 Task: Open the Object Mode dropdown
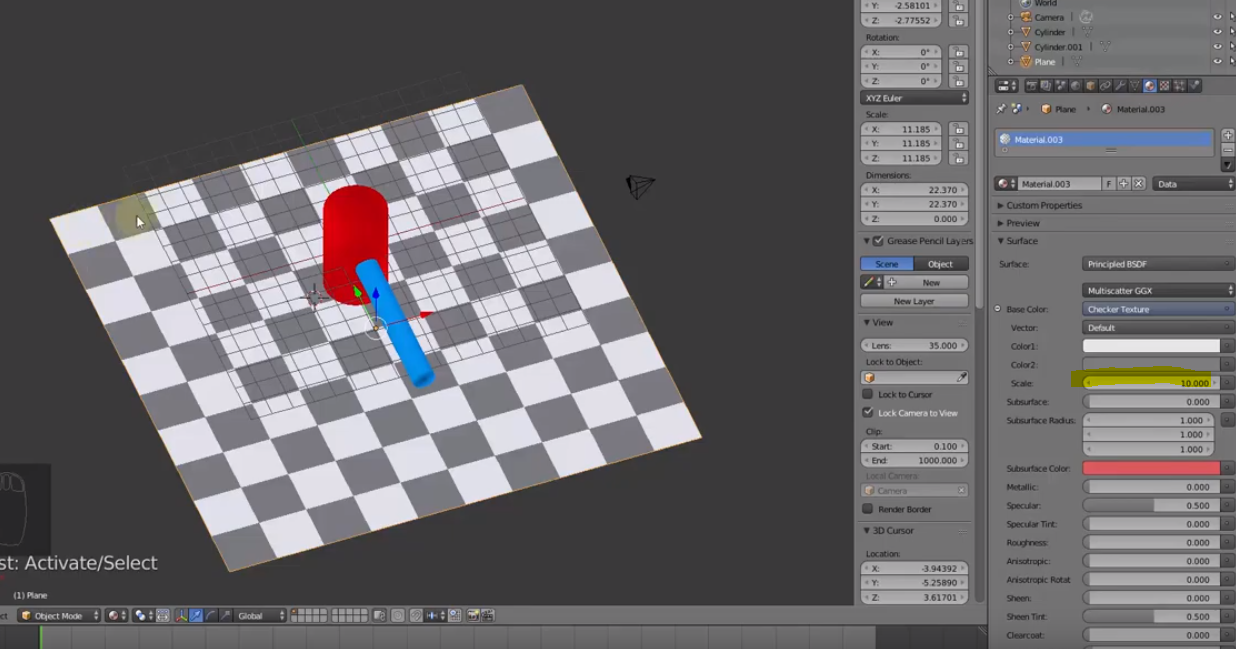60,616
